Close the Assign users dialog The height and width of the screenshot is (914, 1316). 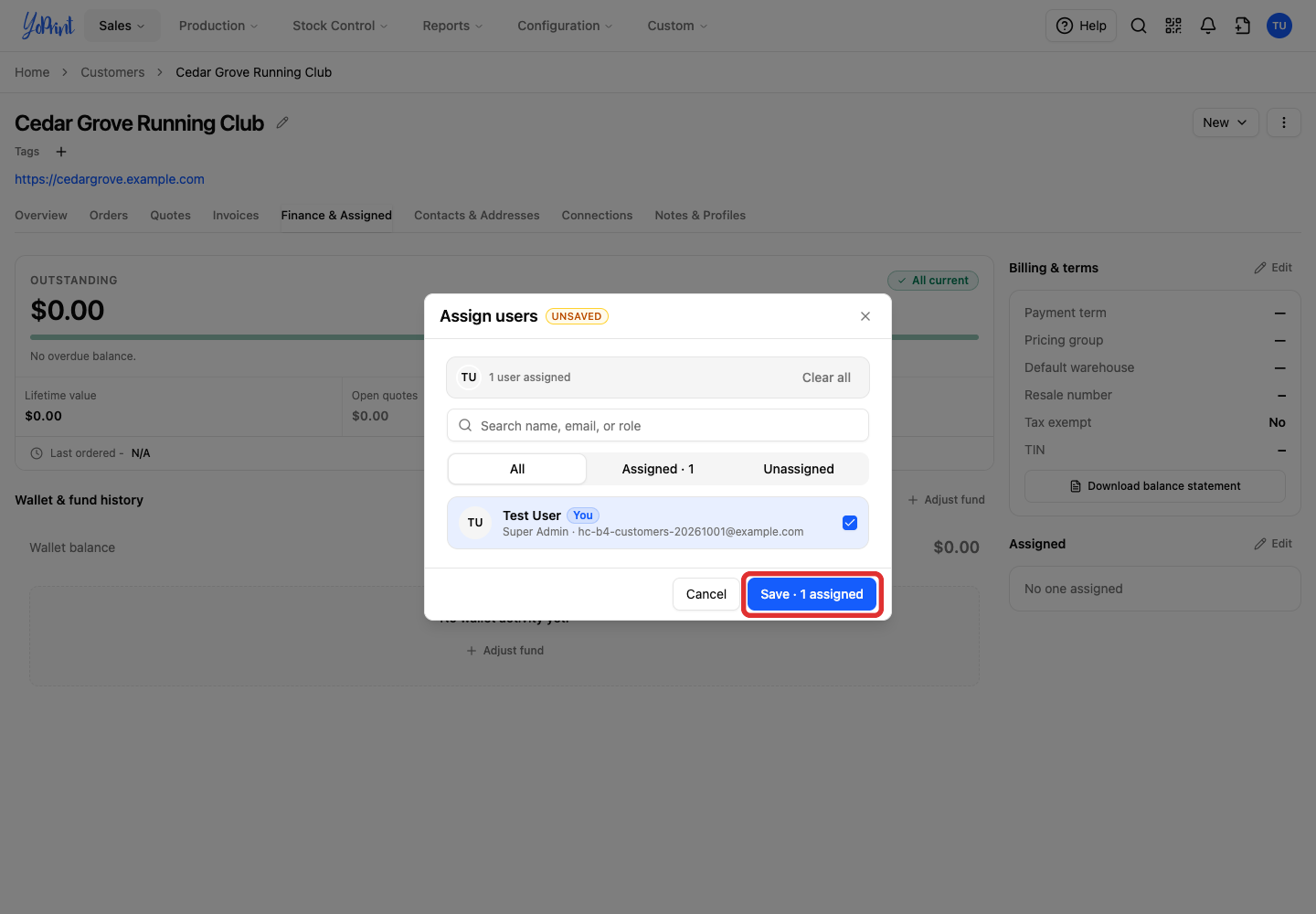coord(865,316)
